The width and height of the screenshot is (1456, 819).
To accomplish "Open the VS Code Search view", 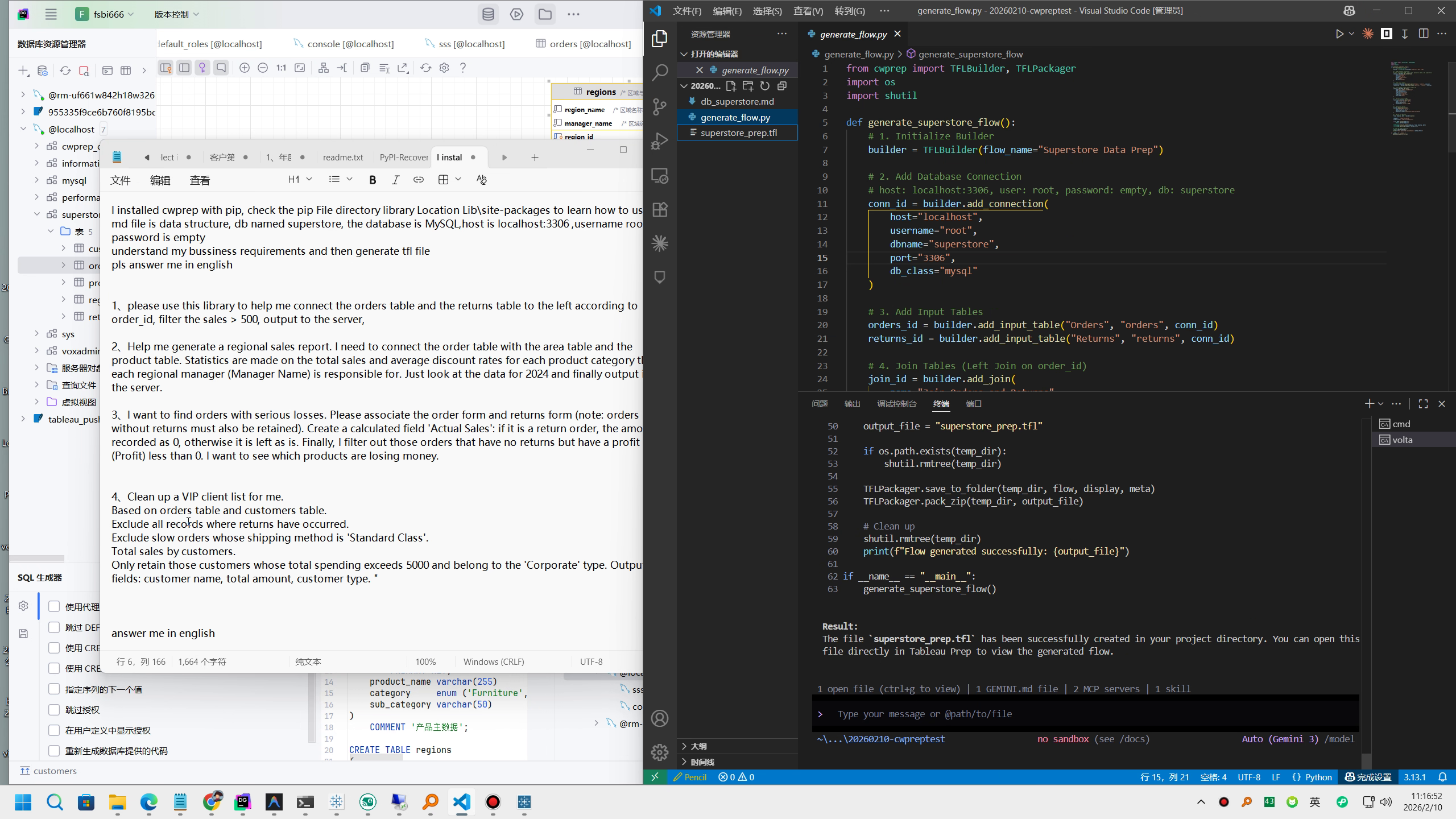I will click(x=660, y=73).
